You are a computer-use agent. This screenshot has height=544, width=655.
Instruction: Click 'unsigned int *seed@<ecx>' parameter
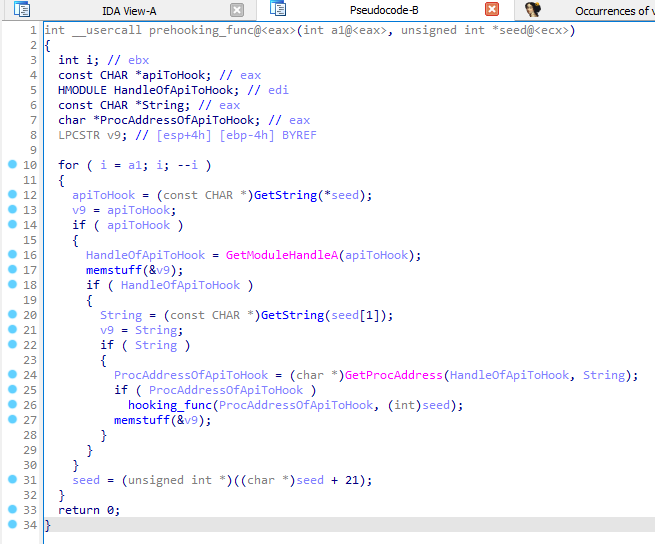coord(485,31)
